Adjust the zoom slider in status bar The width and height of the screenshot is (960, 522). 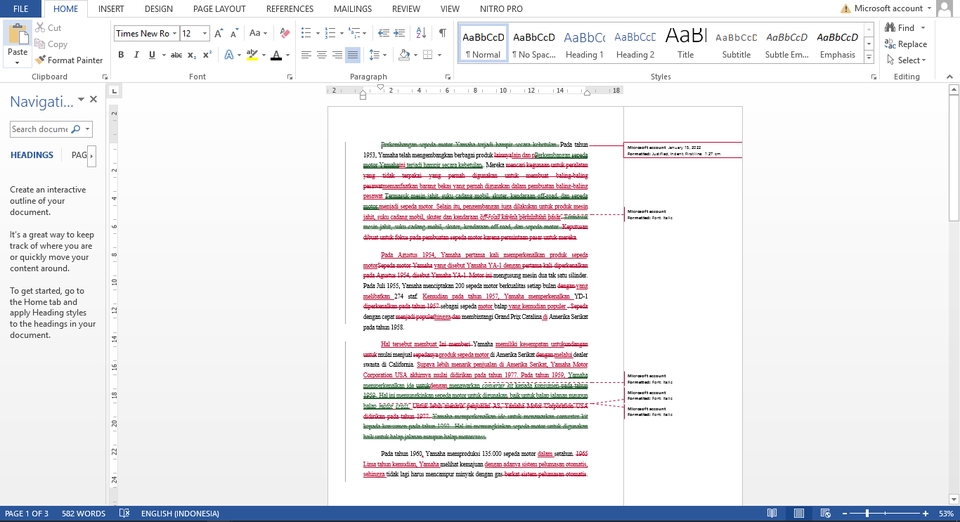point(867,513)
